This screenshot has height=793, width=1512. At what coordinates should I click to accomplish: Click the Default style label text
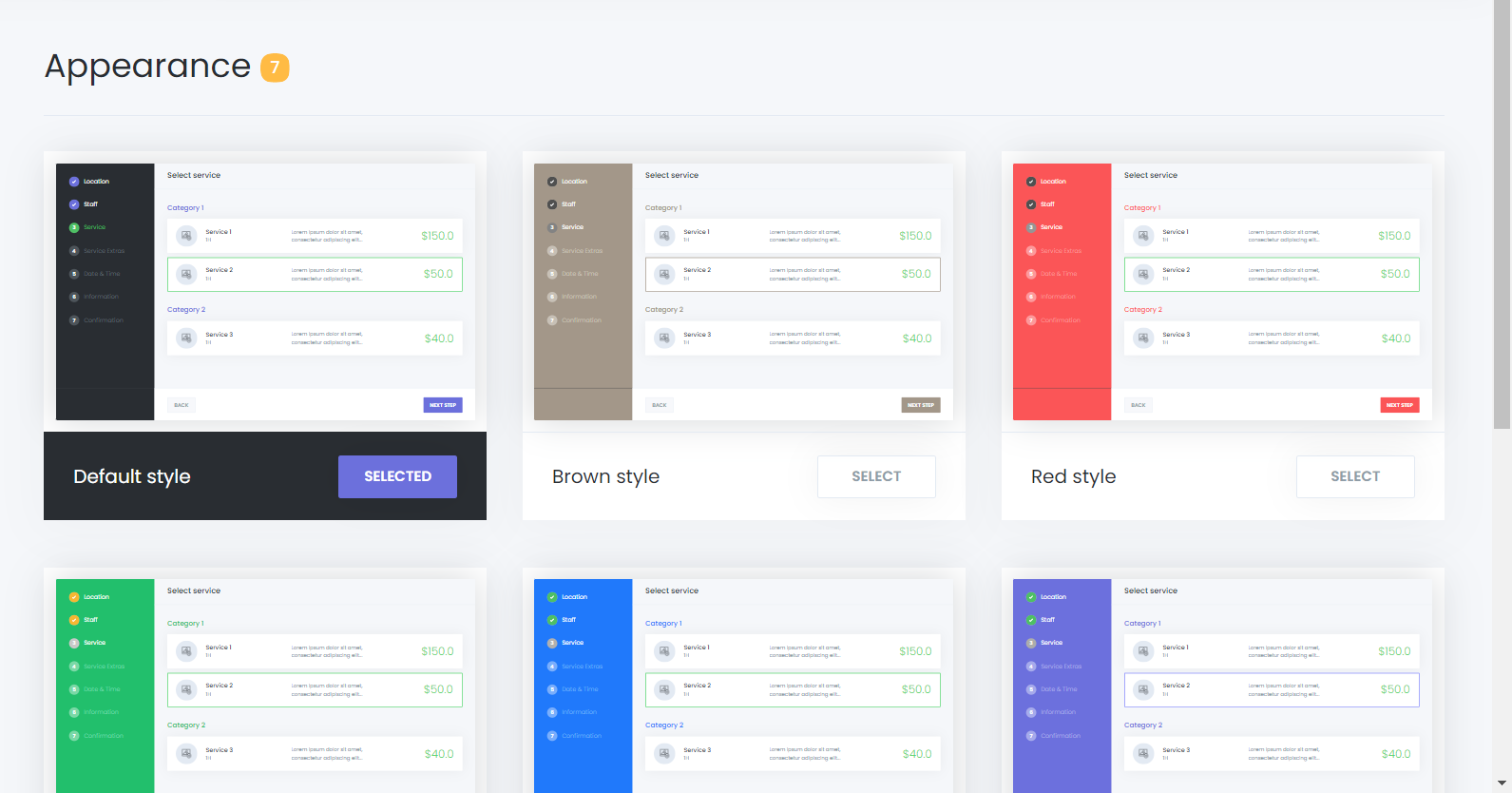[132, 476]
